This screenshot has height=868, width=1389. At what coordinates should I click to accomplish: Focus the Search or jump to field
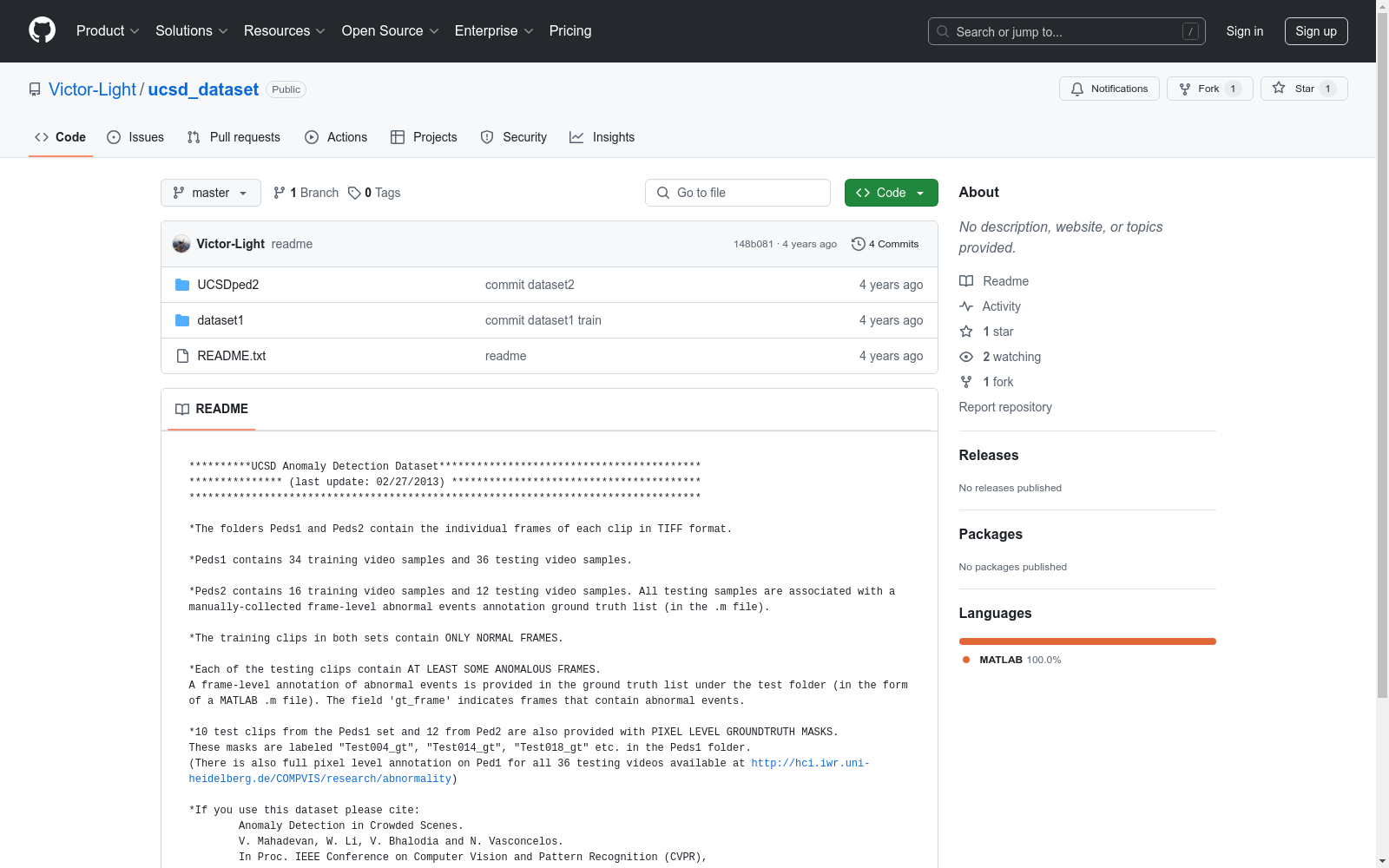1067,31
